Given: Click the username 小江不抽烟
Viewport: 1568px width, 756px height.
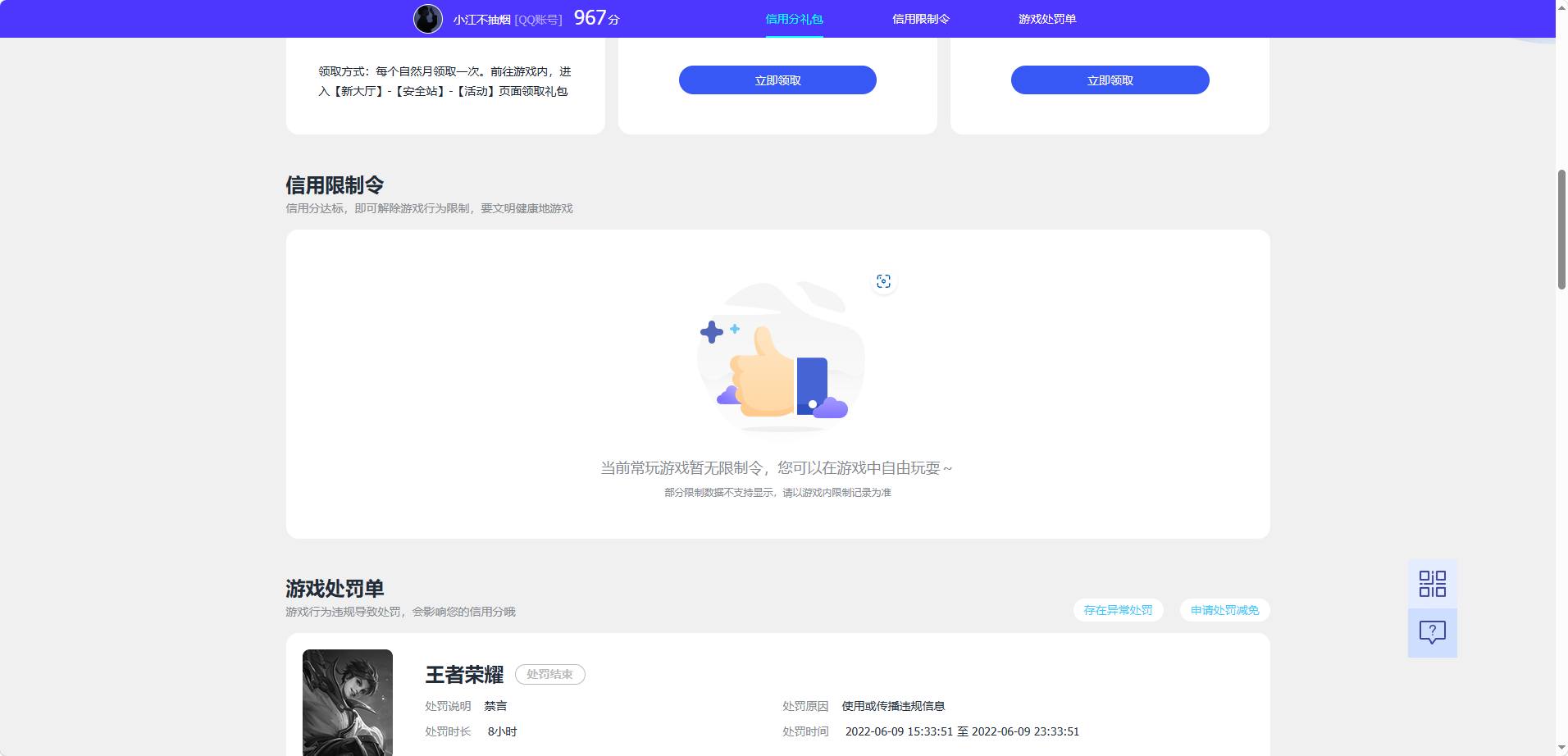Looking at the screenshot, I should [481, 20].
